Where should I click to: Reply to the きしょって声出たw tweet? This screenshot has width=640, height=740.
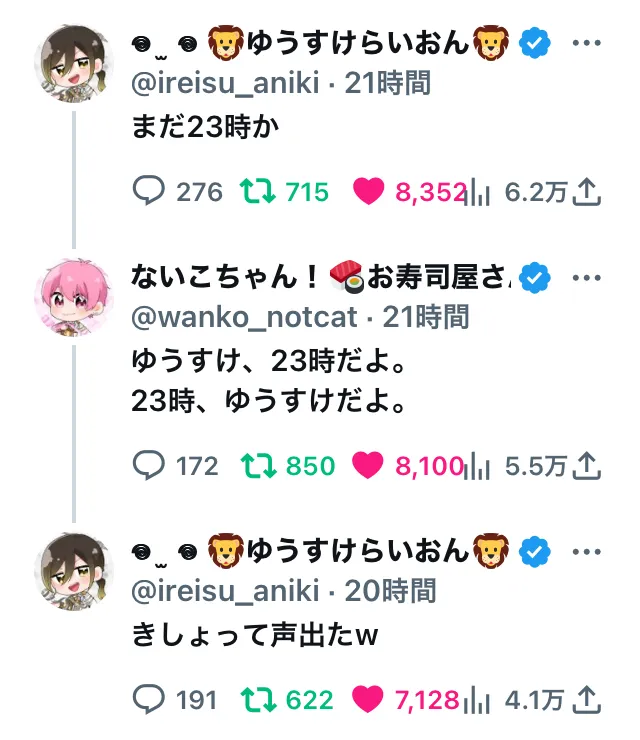pos(150,699)
